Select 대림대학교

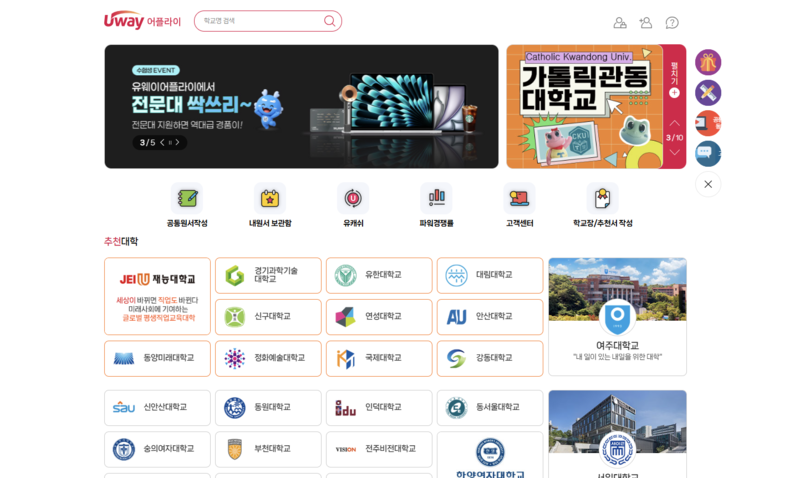pos(490,275)
